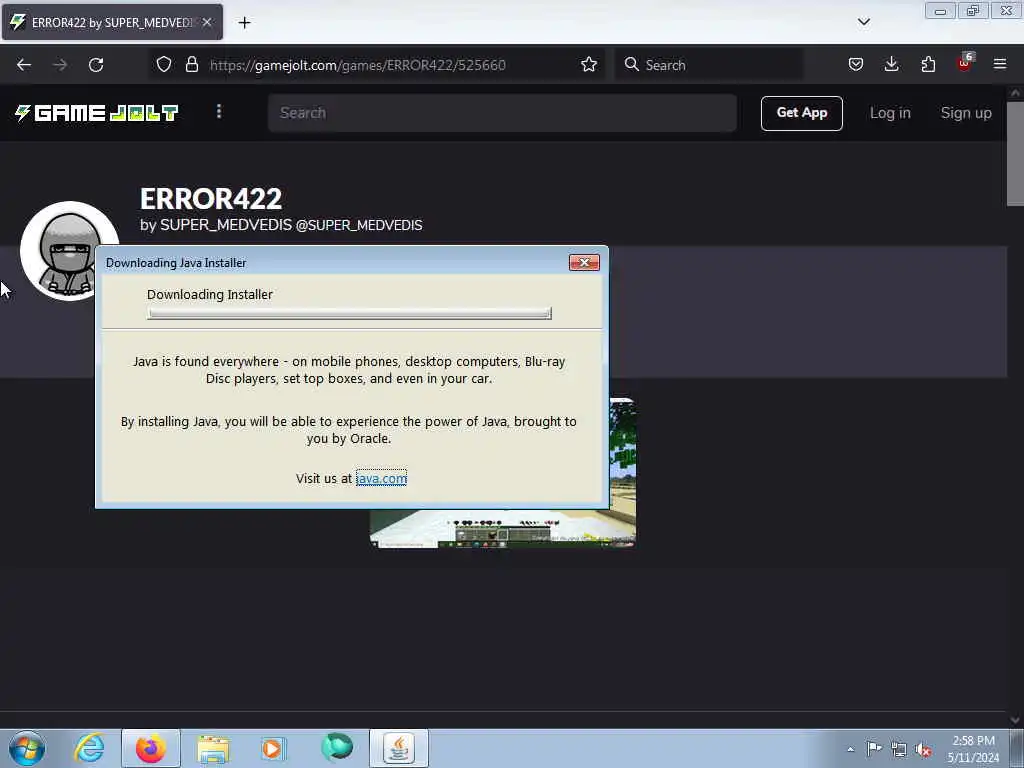Click the site security padlock icon
1024x768 pixels.
click(192, 65)
